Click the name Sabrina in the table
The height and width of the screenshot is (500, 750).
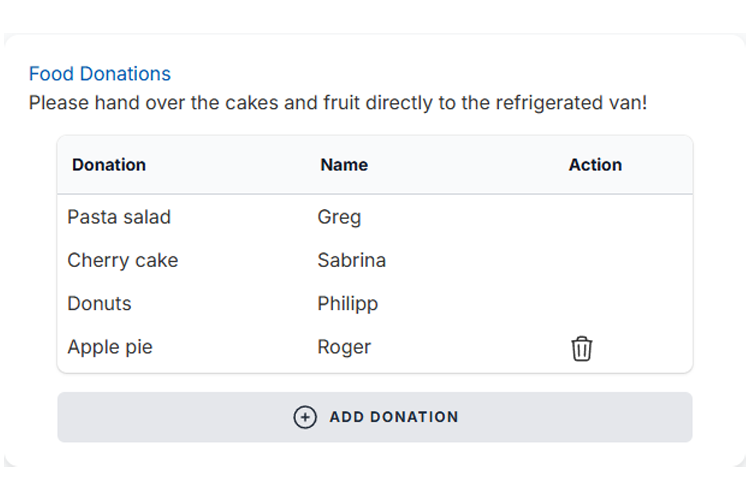point(351,260)
